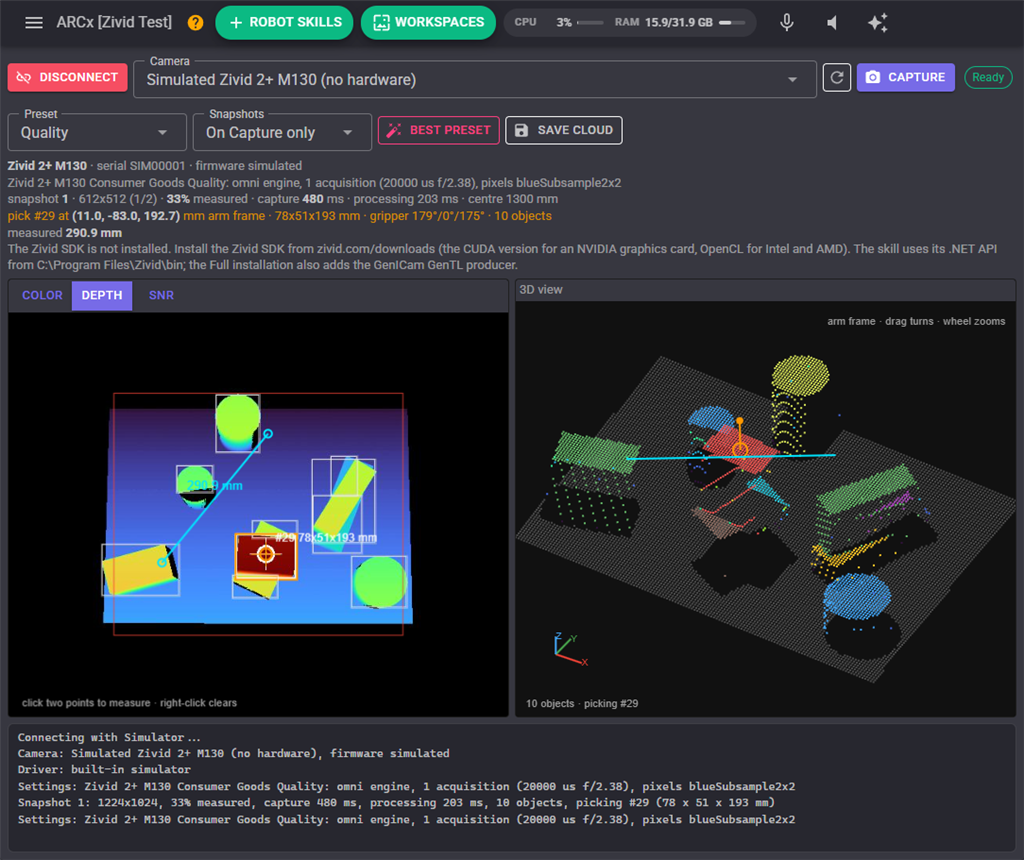Click the CPU usage bar

pyautogui.click(x=590, y=23)
